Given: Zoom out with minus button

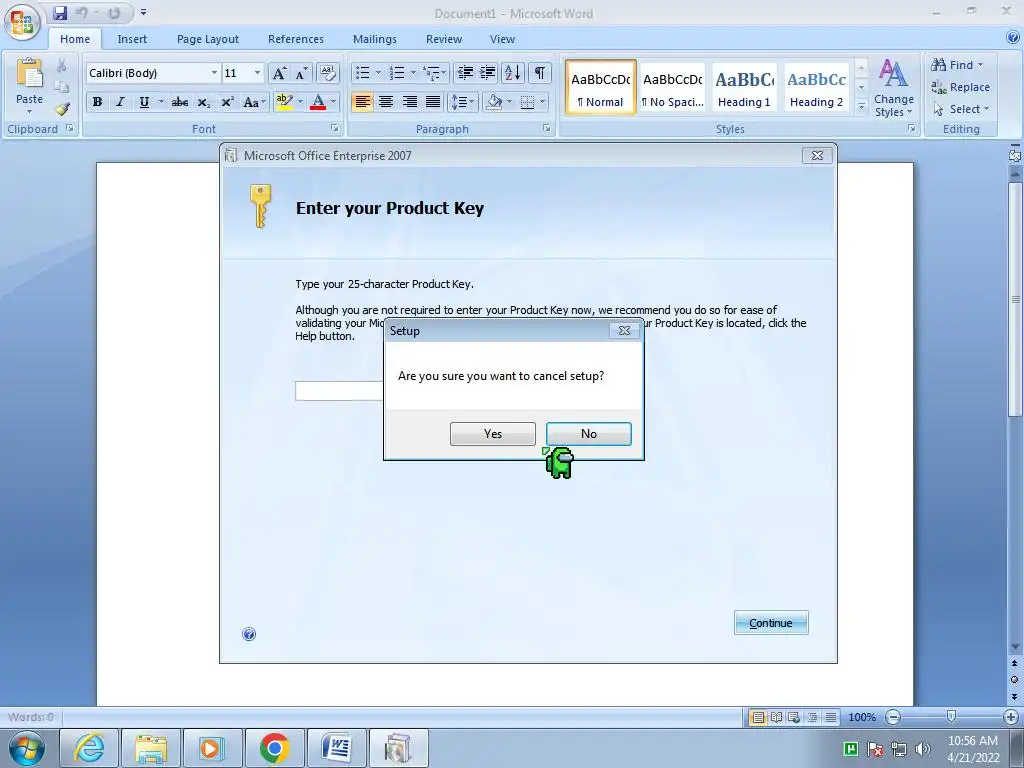Looking at the screenshot, I should (x=893, y=717).
